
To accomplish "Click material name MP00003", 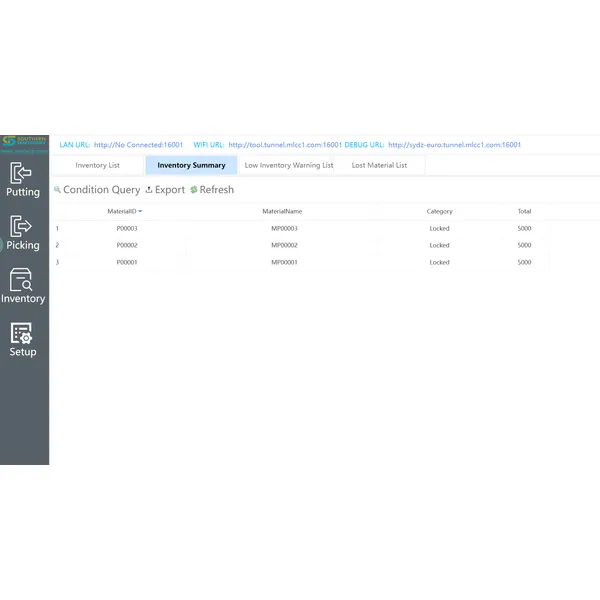I will click(284, 228).
